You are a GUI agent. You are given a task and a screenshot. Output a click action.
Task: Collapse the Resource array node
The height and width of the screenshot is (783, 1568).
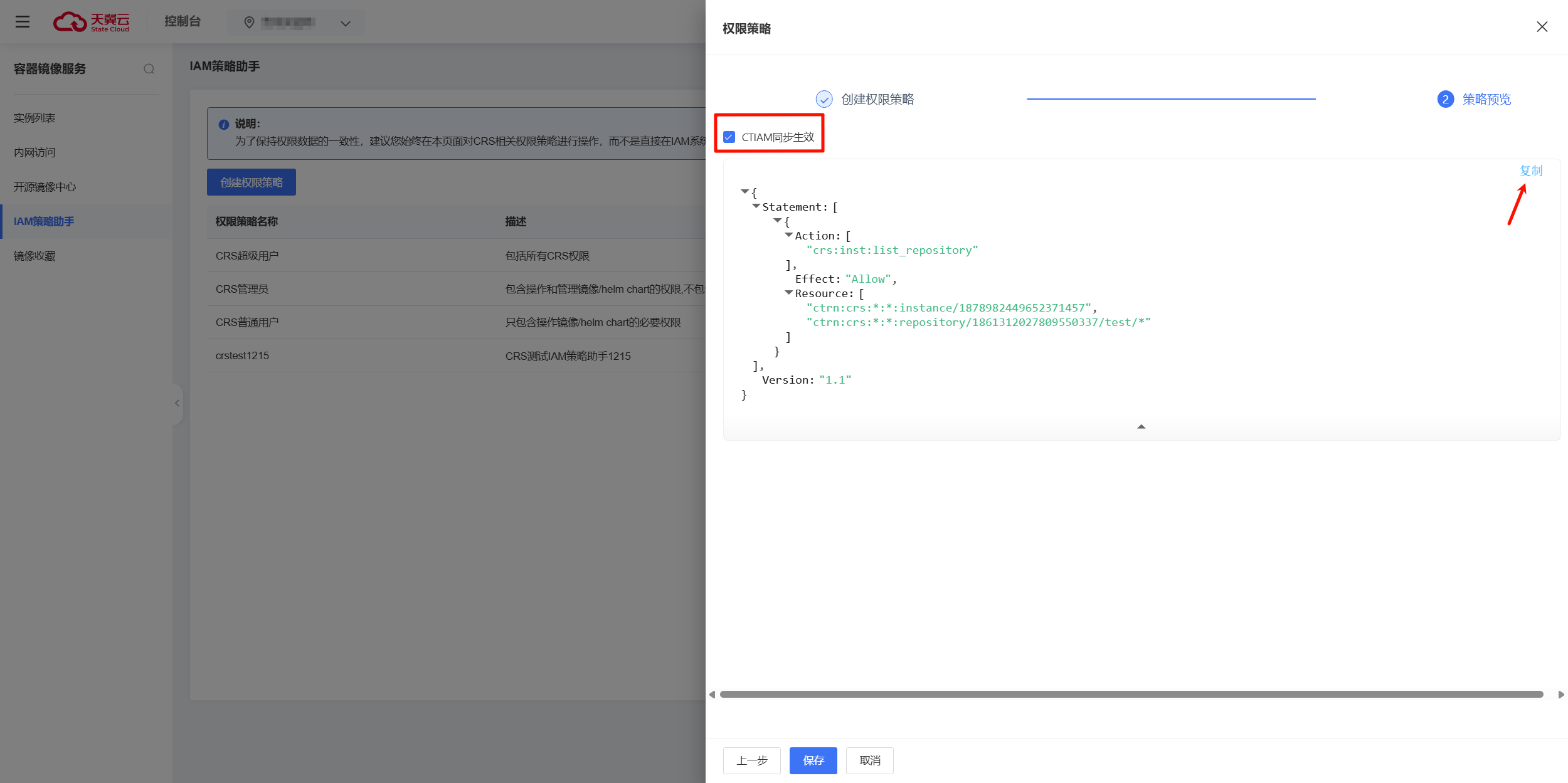click(x=788, y=293)
